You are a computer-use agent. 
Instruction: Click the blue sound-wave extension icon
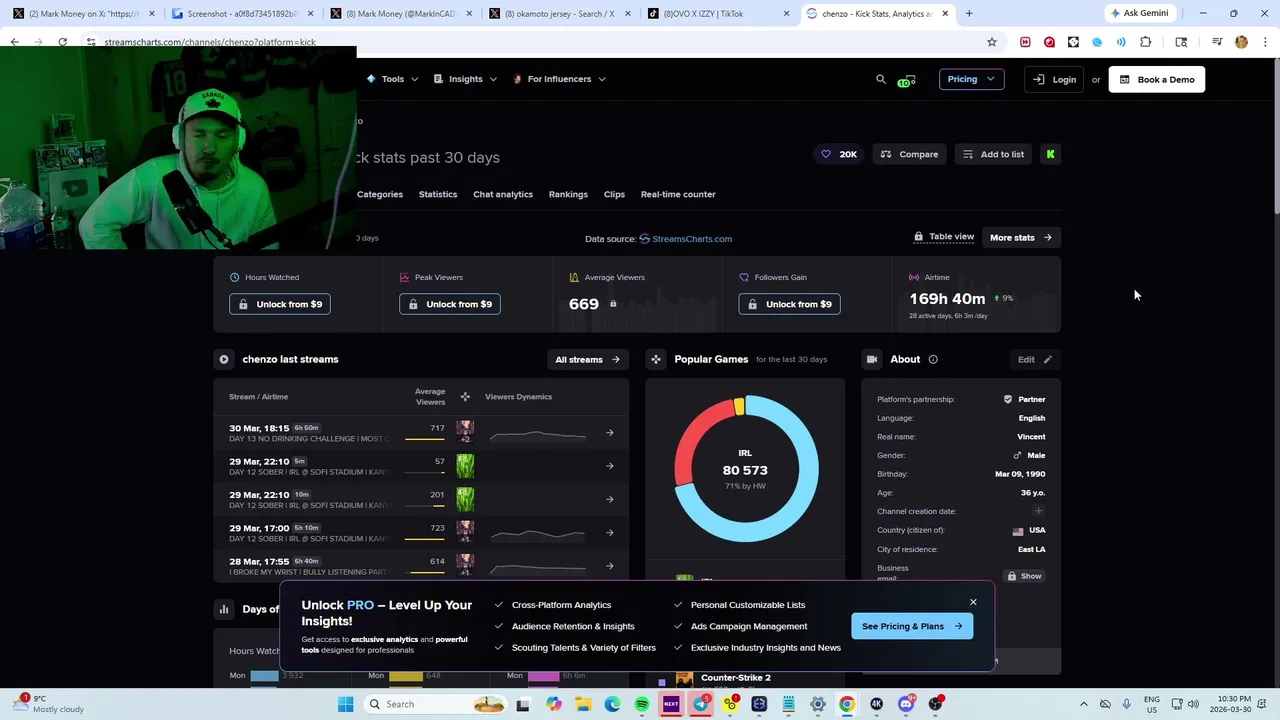pyautogui.click(x=1121, y=42)
